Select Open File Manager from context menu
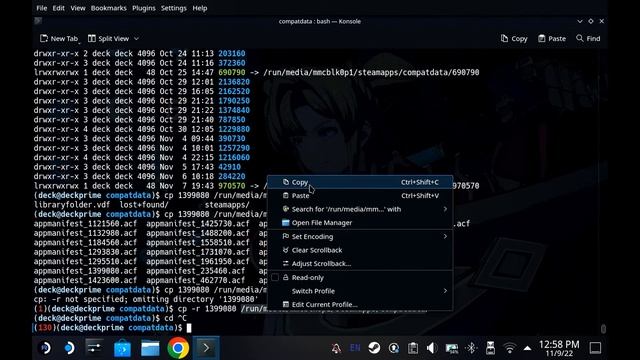Screen dimensions: 640x360 pos(360,222)
